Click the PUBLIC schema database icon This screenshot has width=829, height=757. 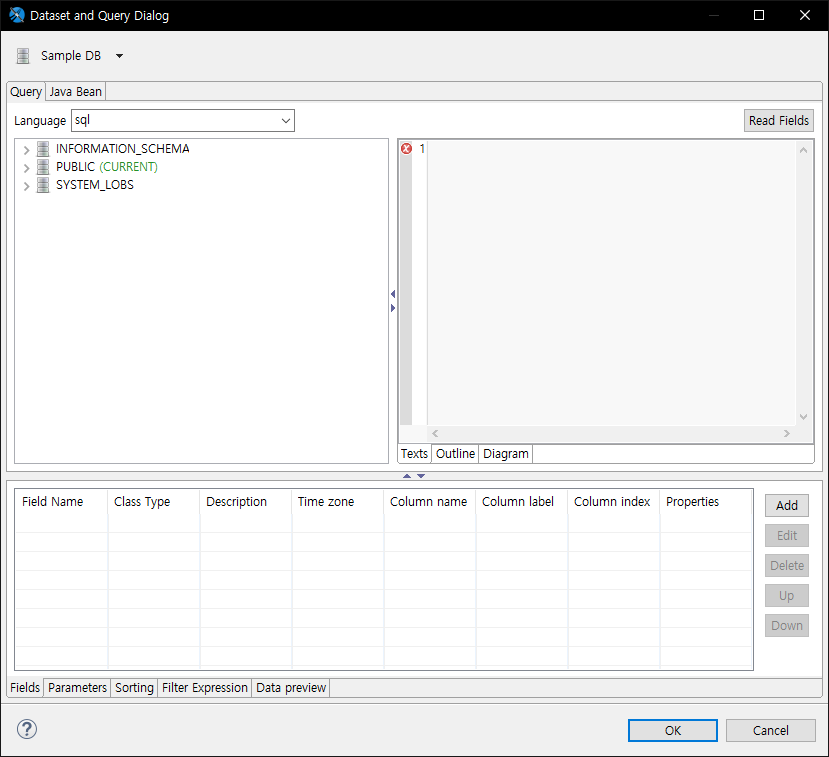[x=43, y=167]
